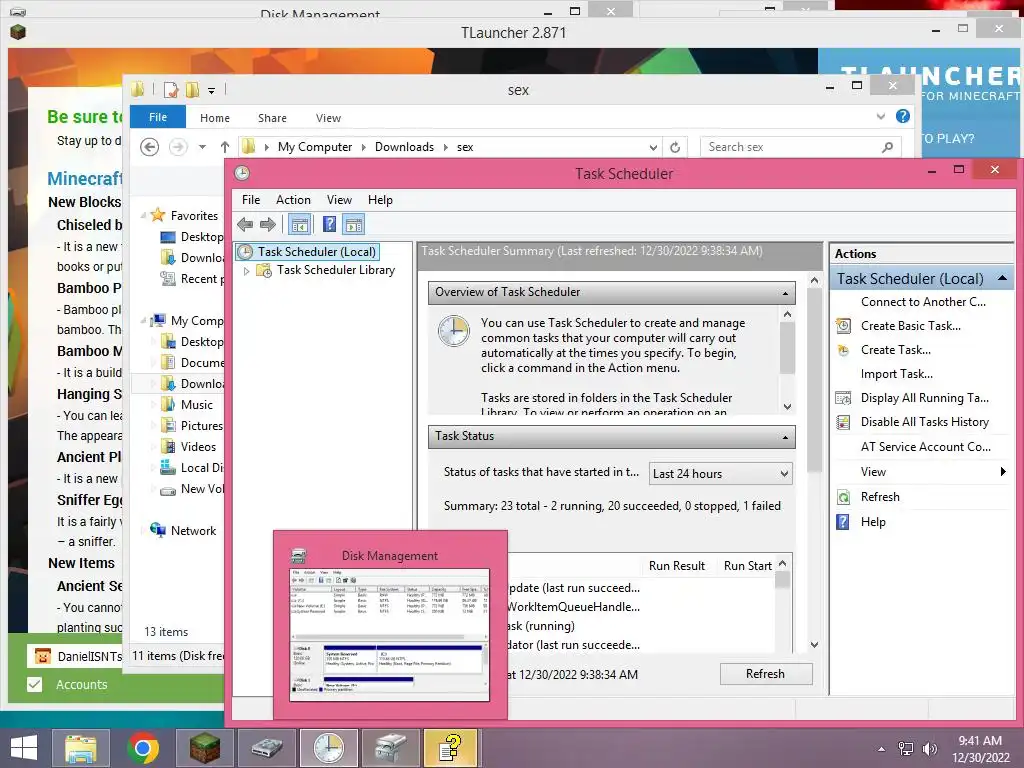This screenshot has width=1024, height=768.
Task: Click the Forward arrow in Task Scheduler toolbar
Action: (x=268, y=225)
